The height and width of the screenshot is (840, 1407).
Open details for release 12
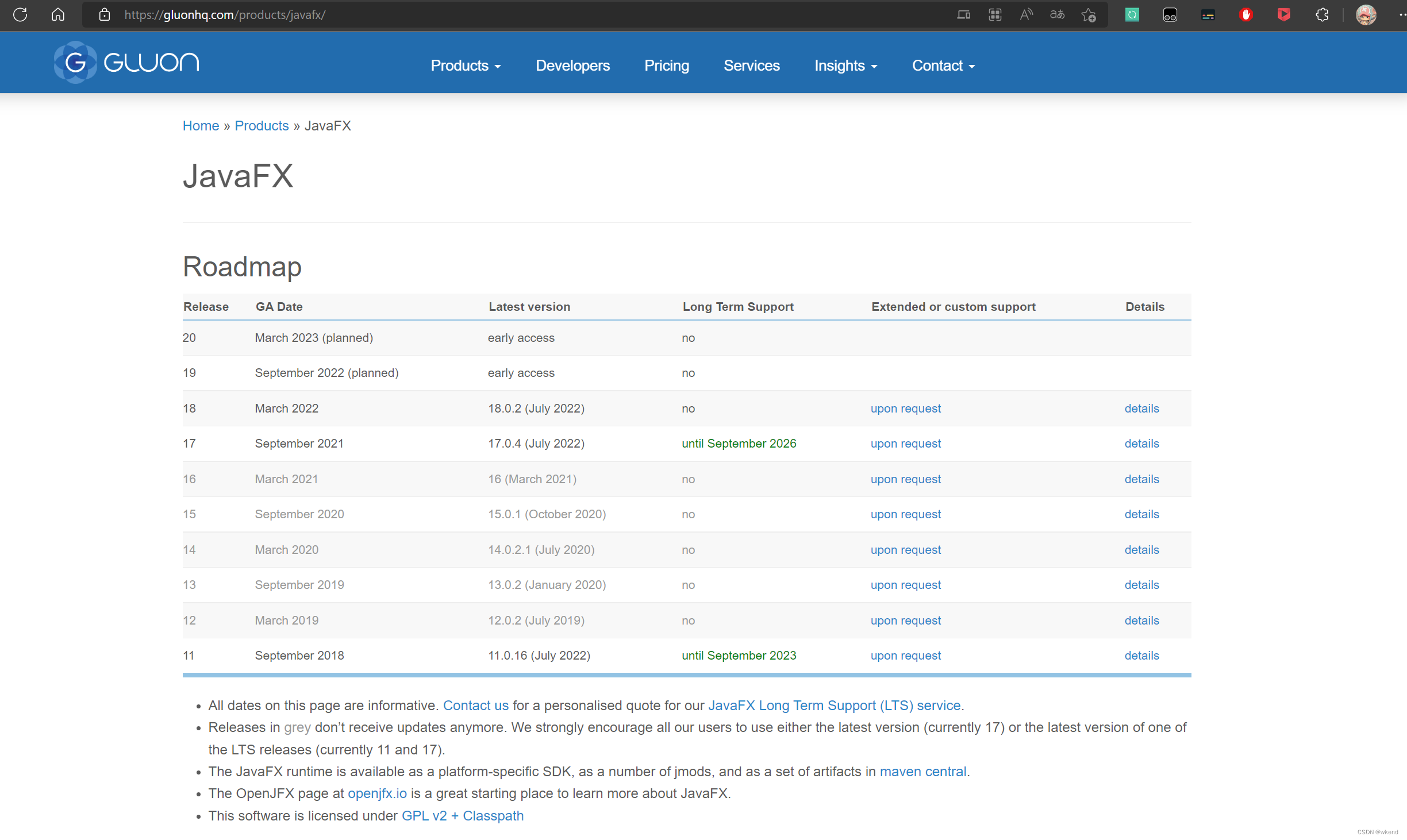coord(1141,621)
